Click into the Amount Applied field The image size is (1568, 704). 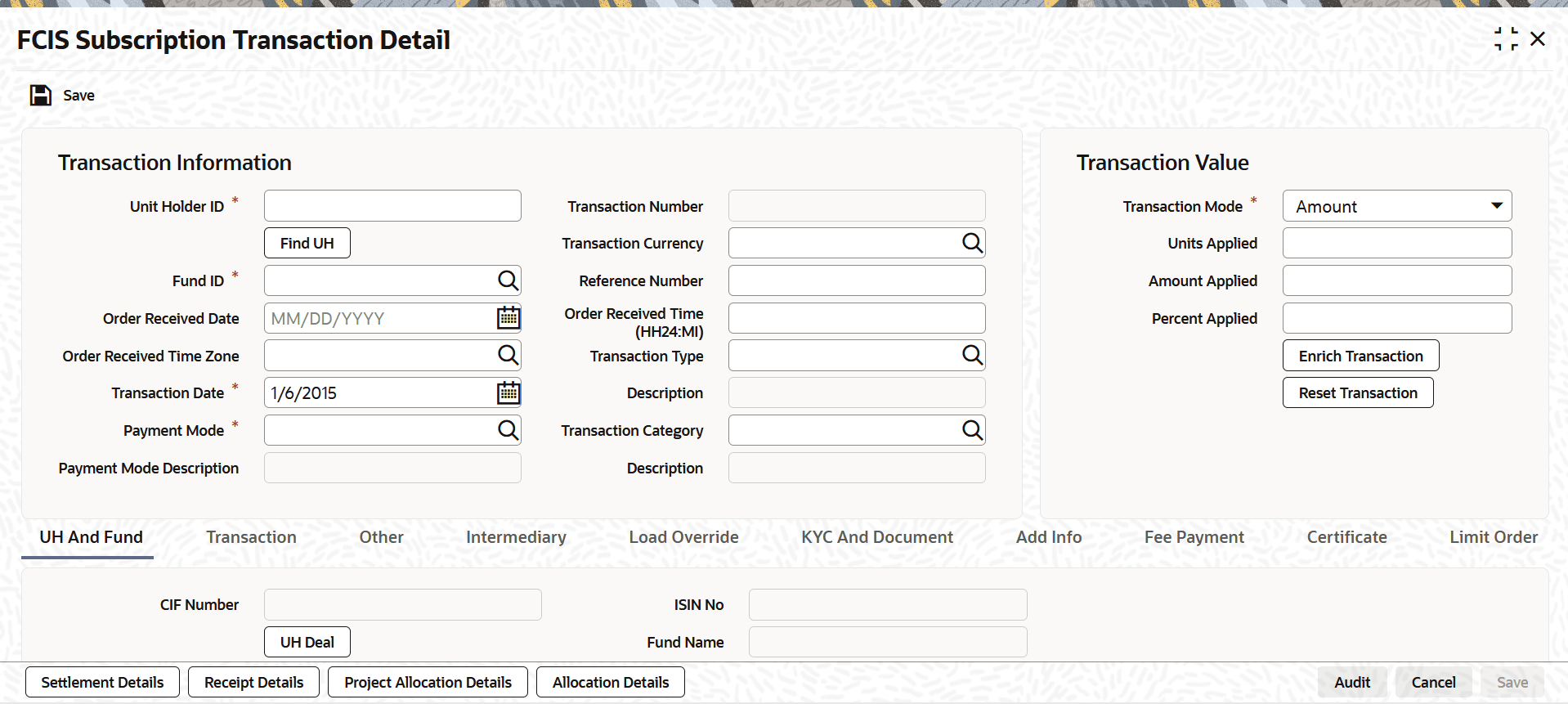pos(1397,280)
